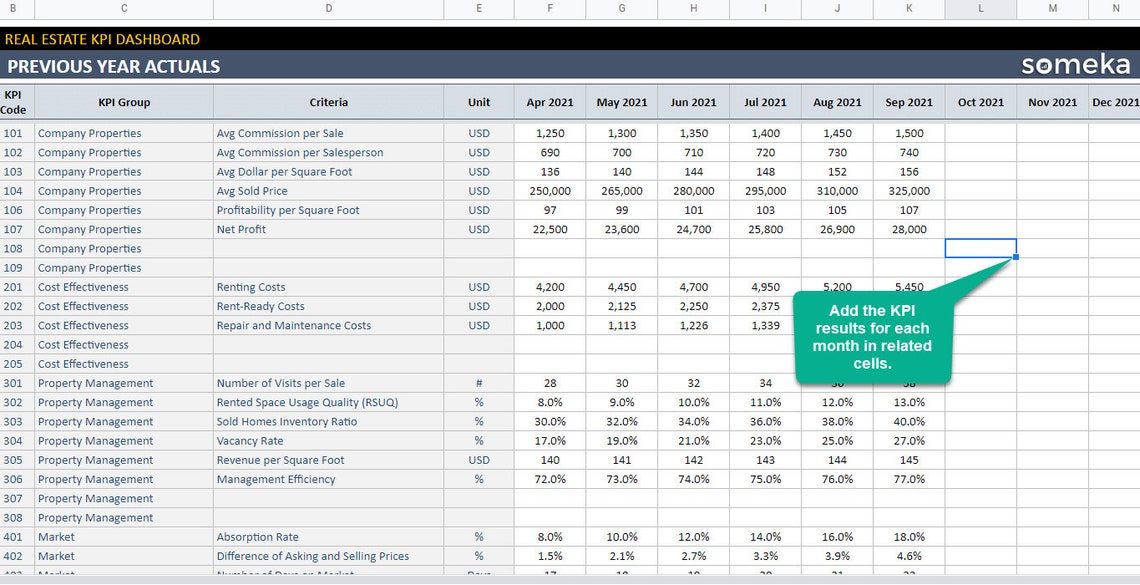Select the Avg Commission per Sale criteria cell
This screenshot has height=585, width=1140.
tap(280, 133)
